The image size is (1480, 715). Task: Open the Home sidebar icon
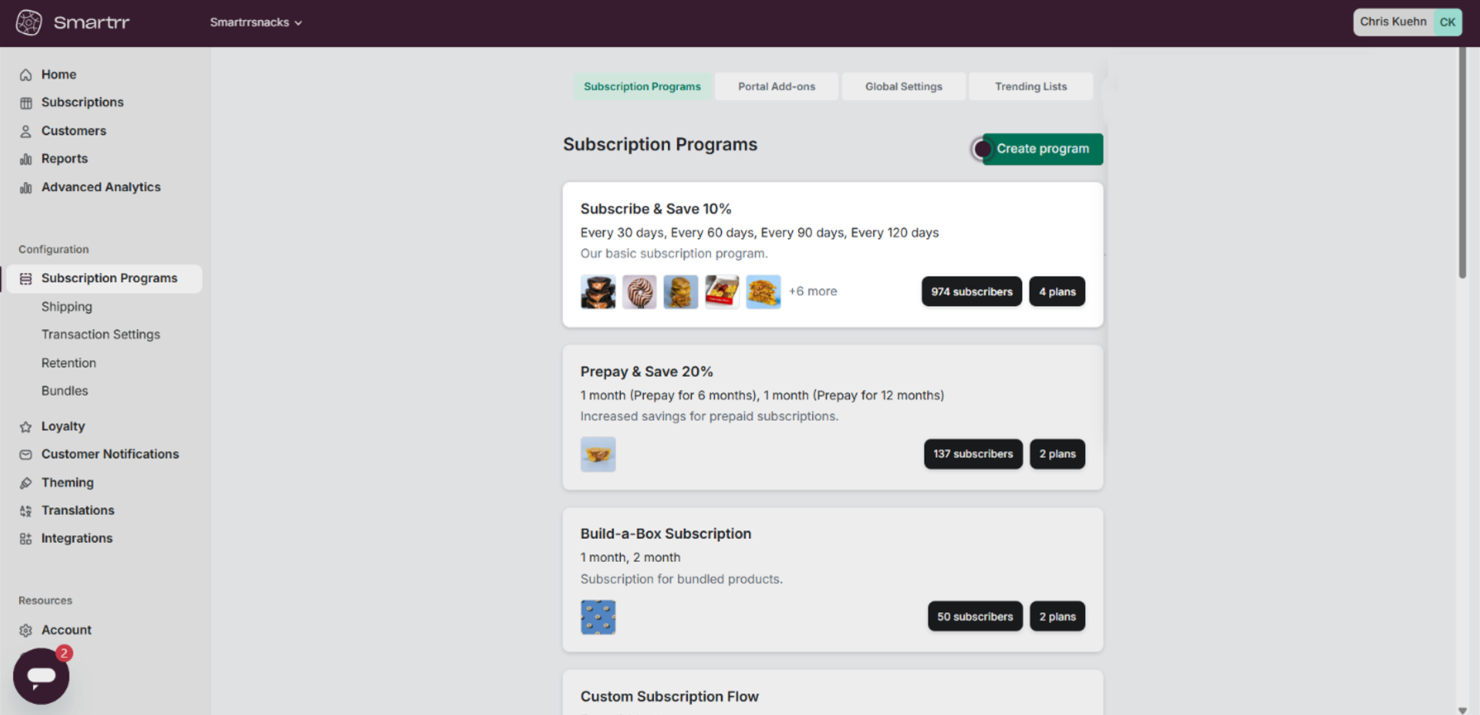[x=28, y=74]
